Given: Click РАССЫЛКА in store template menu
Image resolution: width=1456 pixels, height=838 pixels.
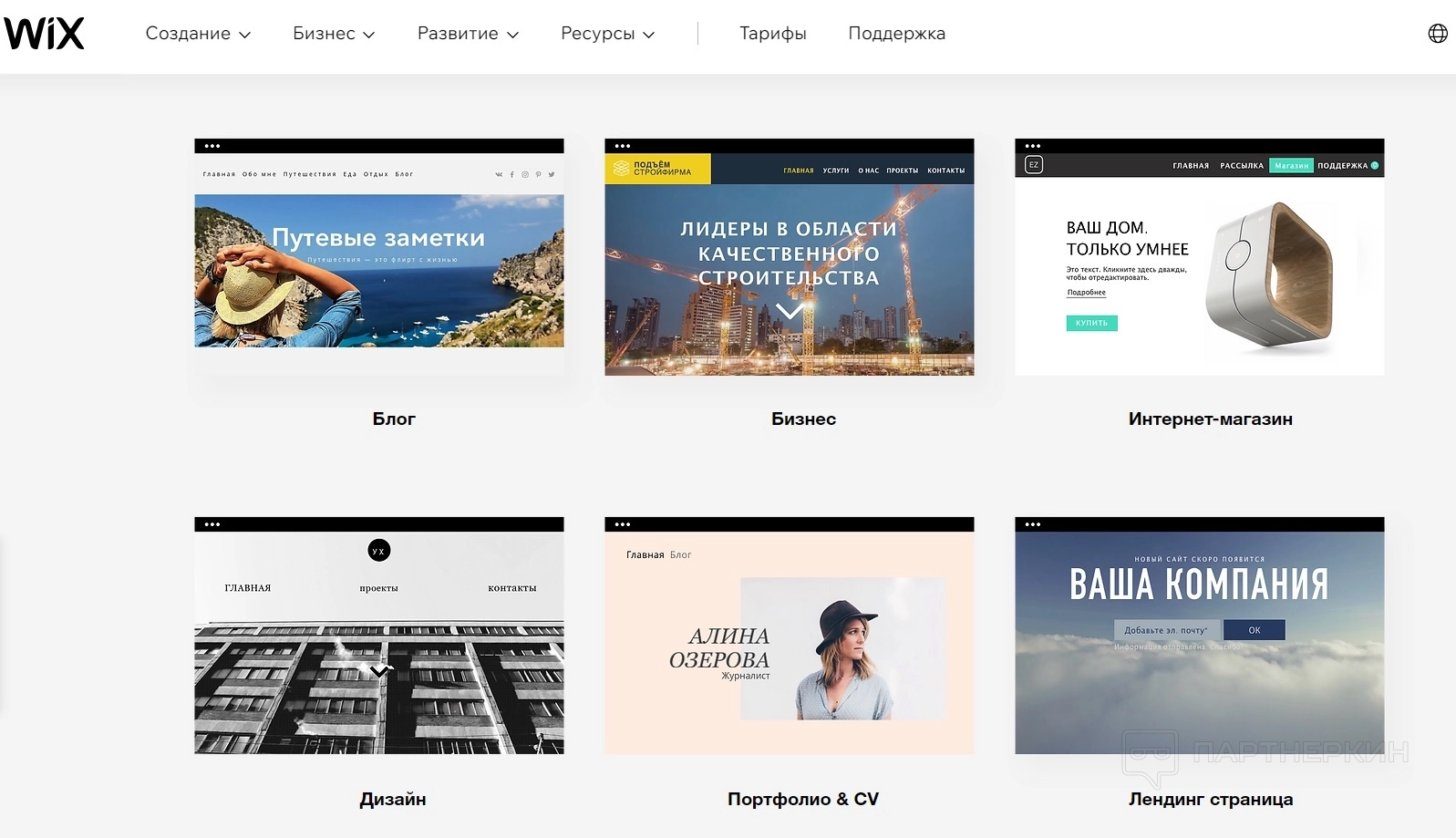Looking at the screenshot, I should pyautogui.click(x=1242, y=166).
